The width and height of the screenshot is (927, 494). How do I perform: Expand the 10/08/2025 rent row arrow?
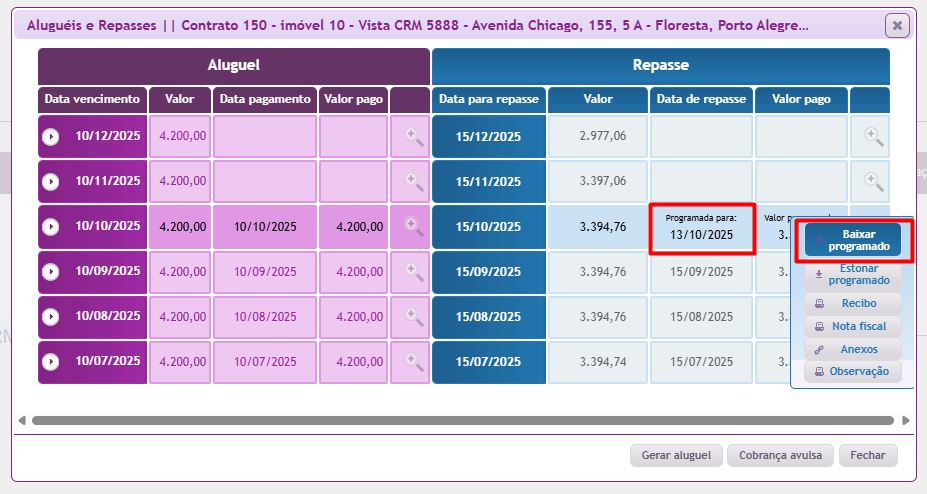(51, 317)
